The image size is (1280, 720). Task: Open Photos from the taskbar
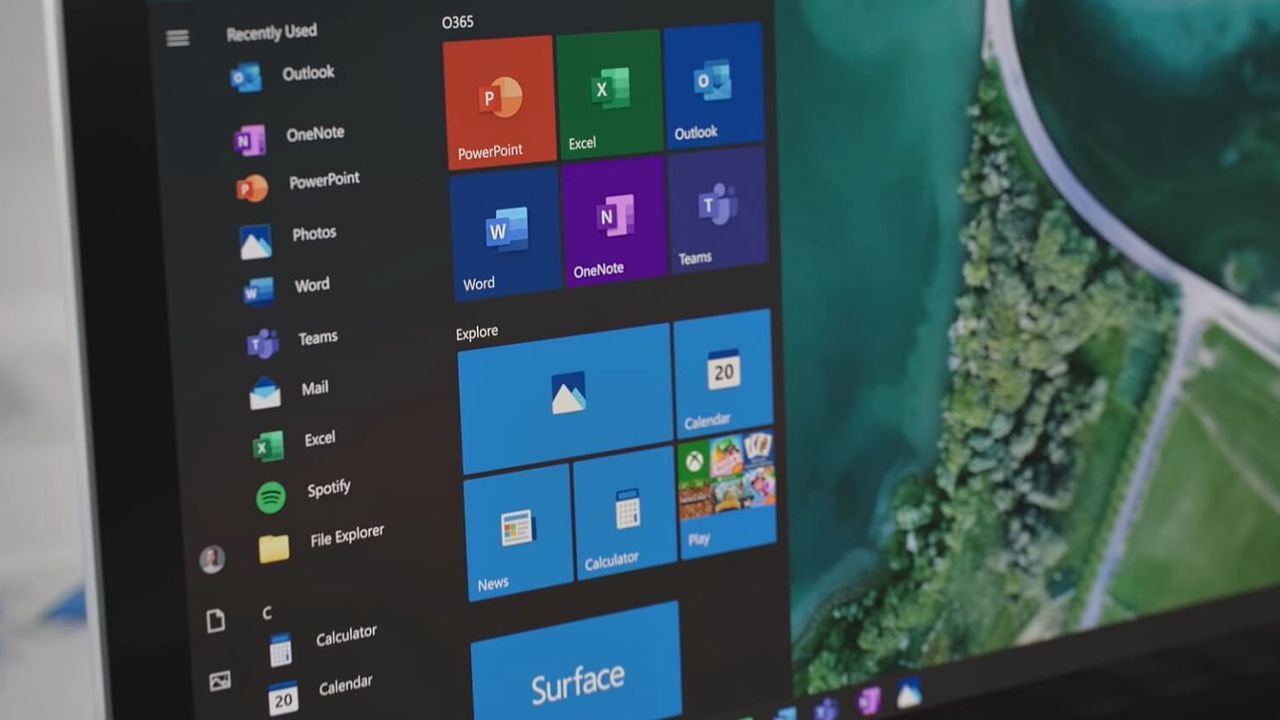coord(909,692)
